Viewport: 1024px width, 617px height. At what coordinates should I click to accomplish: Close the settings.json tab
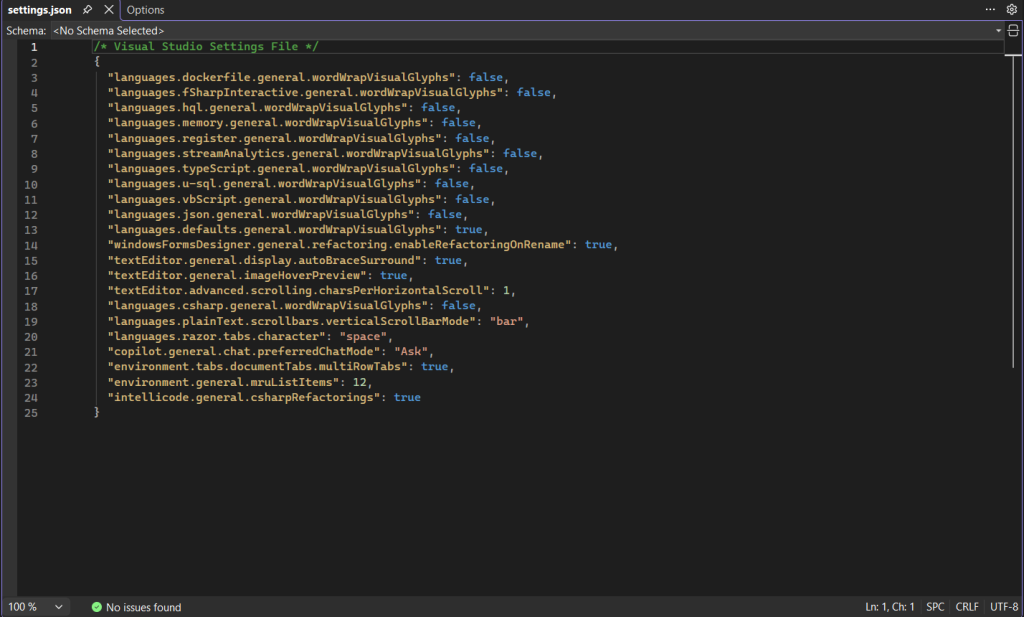(x=109, y=10)
